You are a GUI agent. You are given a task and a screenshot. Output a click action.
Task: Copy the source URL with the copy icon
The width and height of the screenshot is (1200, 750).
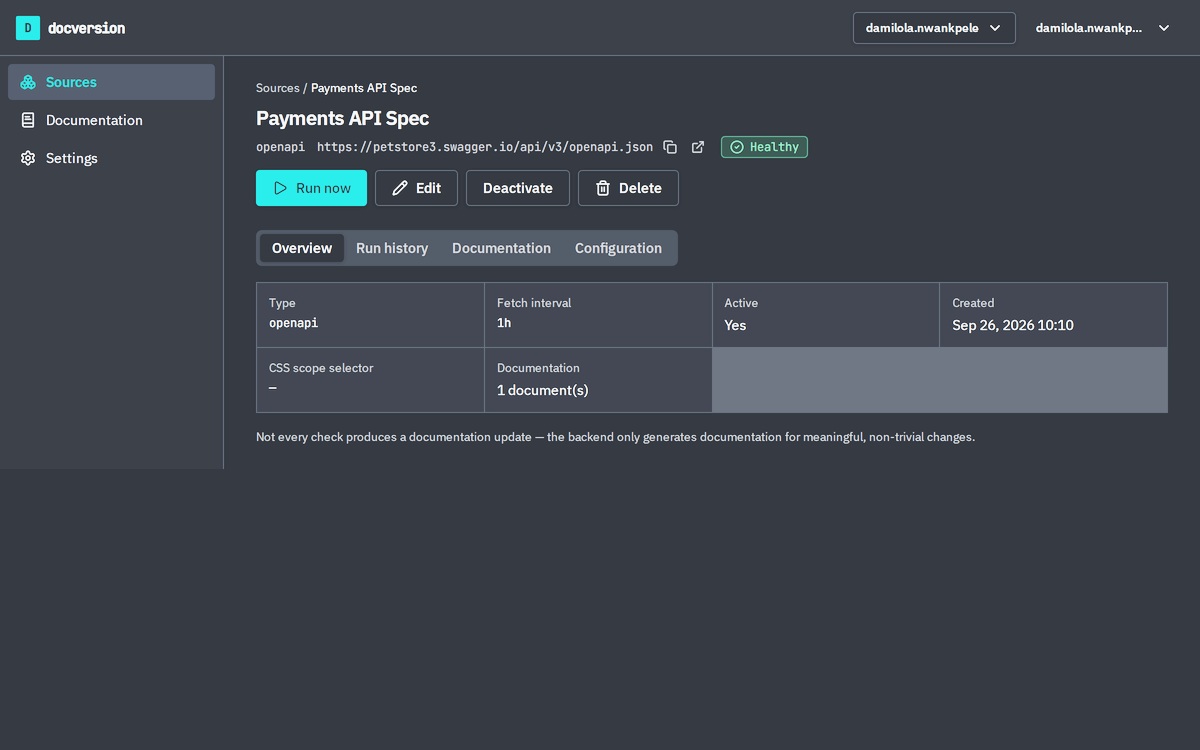(x=670, y=147)
